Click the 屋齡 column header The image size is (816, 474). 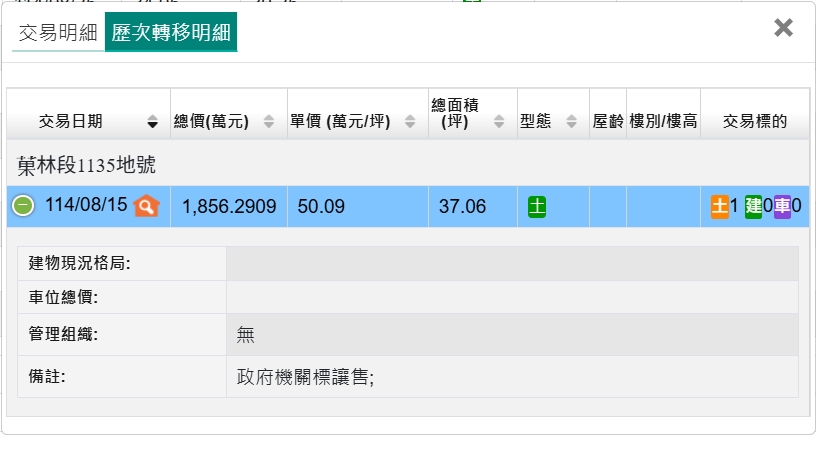[x=607, y=122]
